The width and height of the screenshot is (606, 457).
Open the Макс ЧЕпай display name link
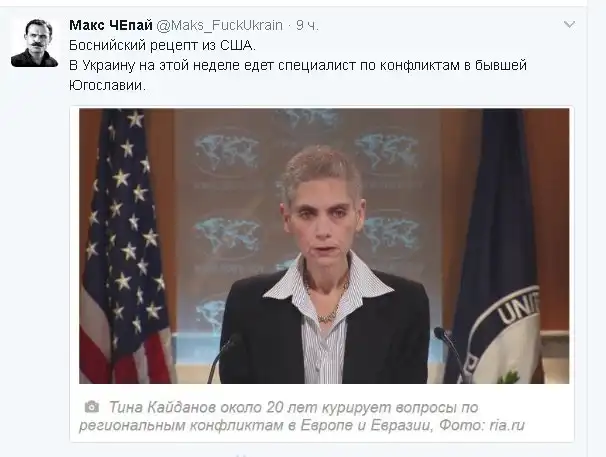pos(111,25)
